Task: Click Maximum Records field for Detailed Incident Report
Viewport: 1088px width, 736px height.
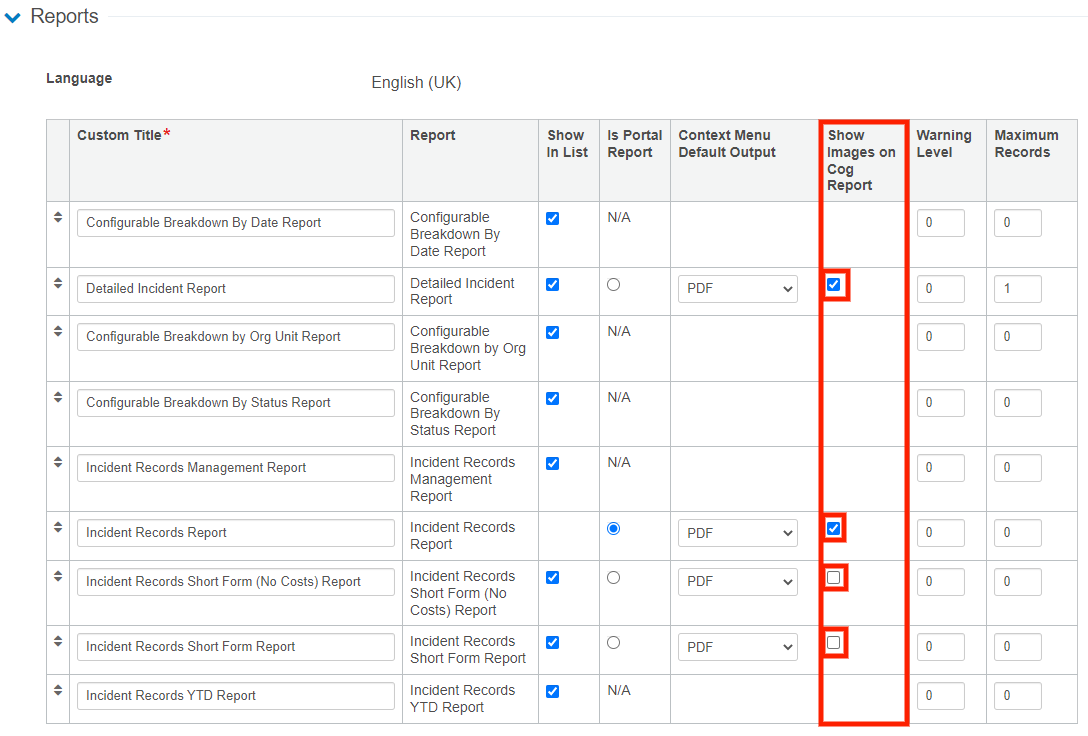Action: [1017, 290]
